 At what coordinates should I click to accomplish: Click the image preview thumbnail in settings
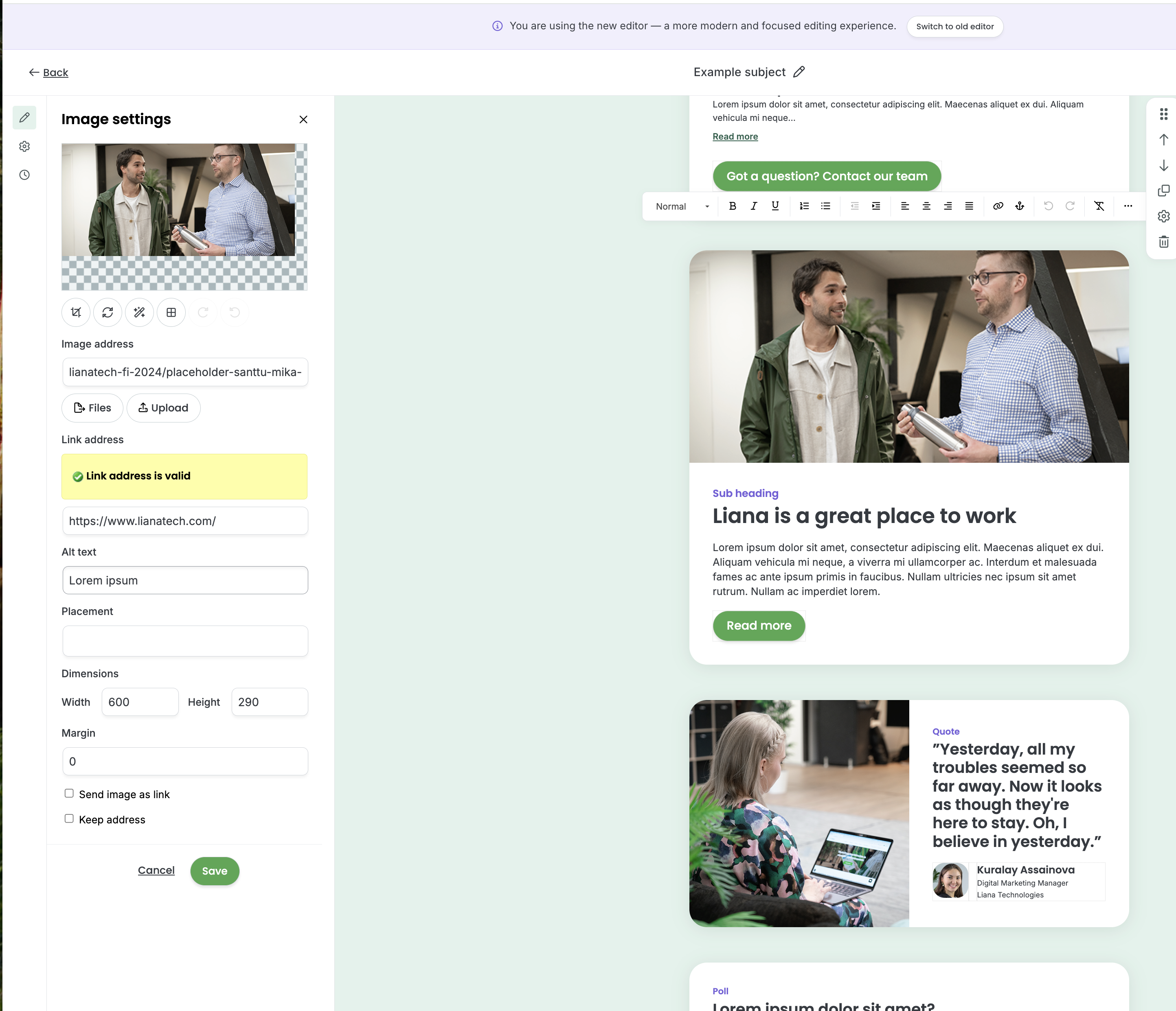[184, 217]
